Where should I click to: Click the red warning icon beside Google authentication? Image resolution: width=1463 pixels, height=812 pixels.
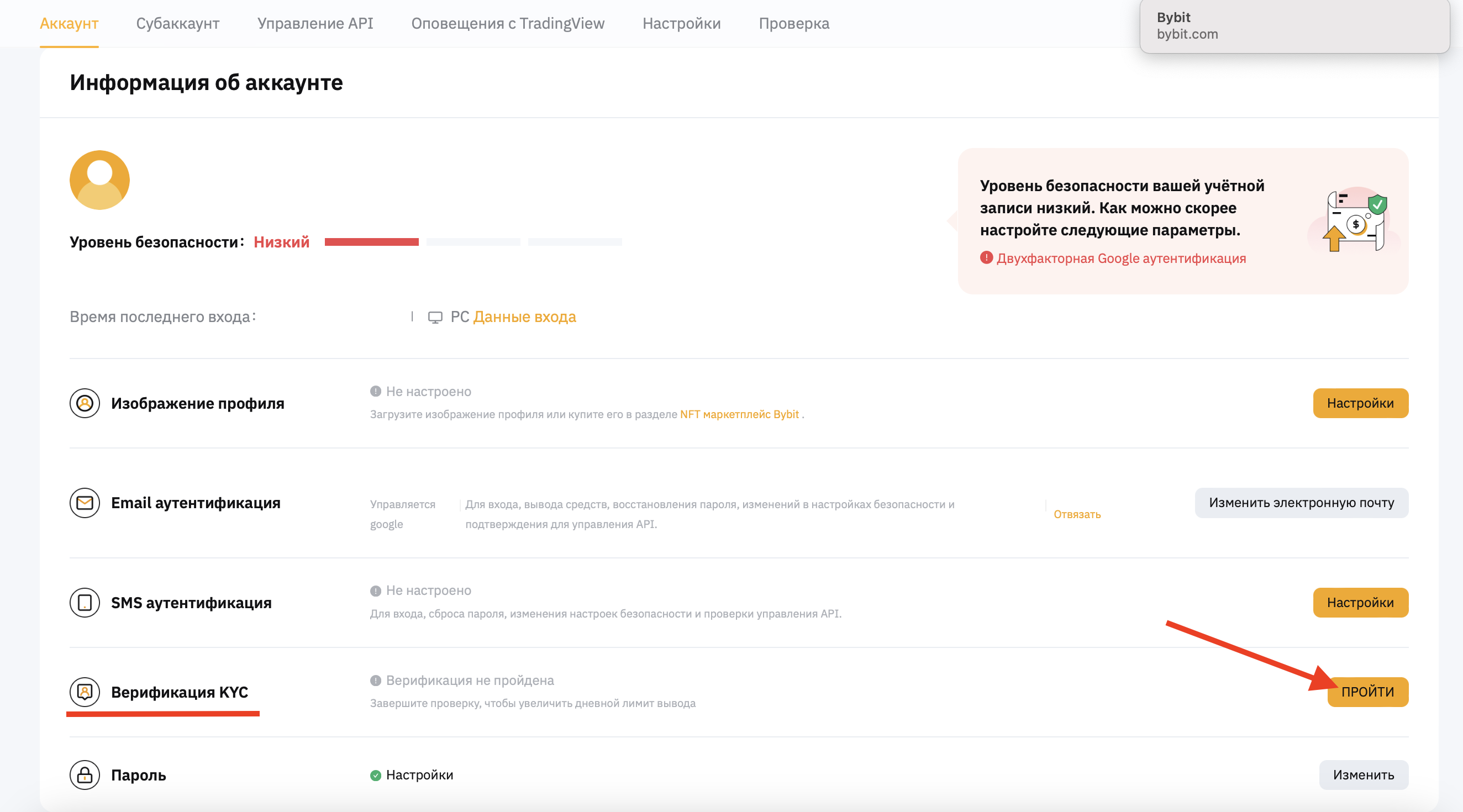(x=987, y=258)
